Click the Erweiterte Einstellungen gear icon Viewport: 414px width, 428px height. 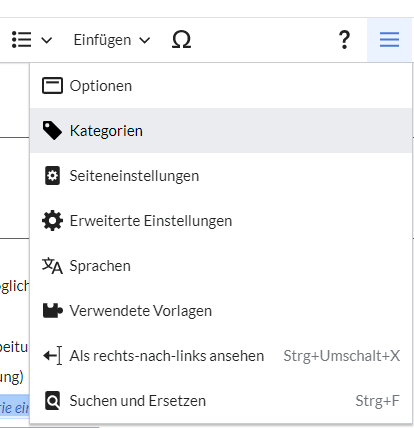click(x=52, y=220)
